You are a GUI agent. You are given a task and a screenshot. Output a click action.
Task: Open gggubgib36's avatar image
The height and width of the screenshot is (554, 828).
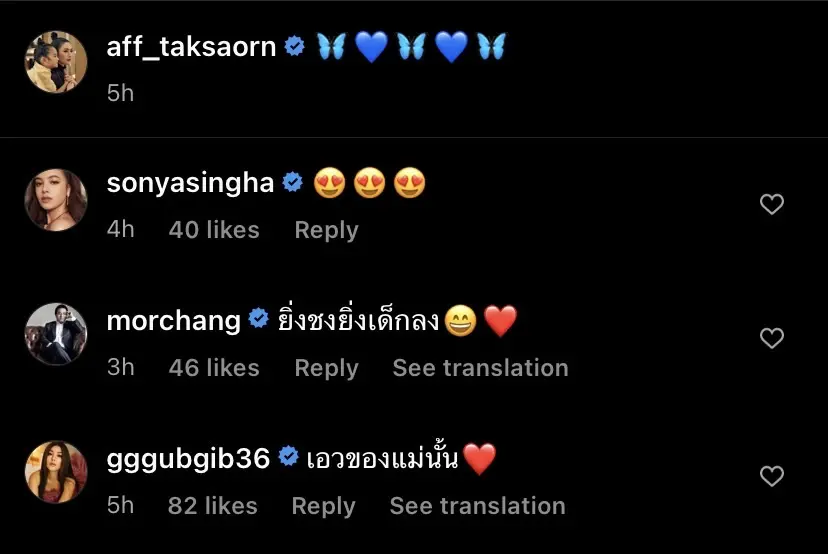pos(56,472)
